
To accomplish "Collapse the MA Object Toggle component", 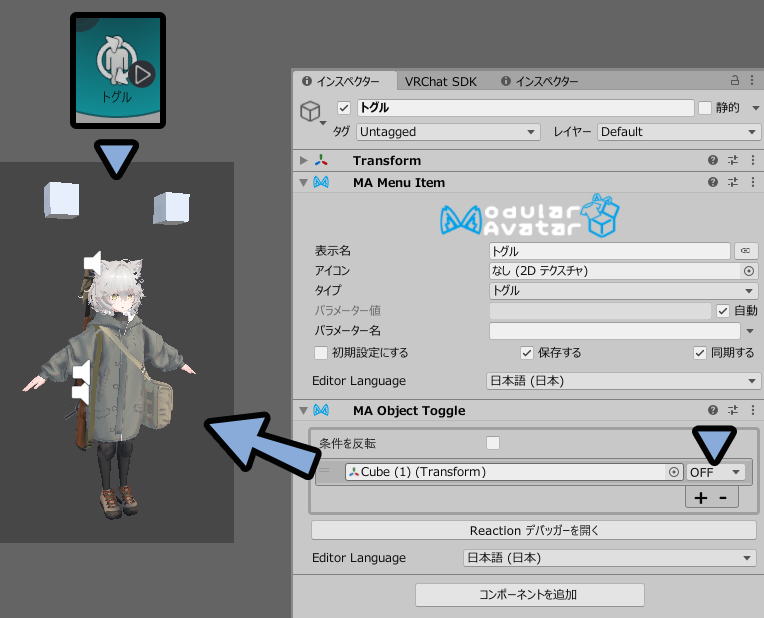I will coord(304,411).
